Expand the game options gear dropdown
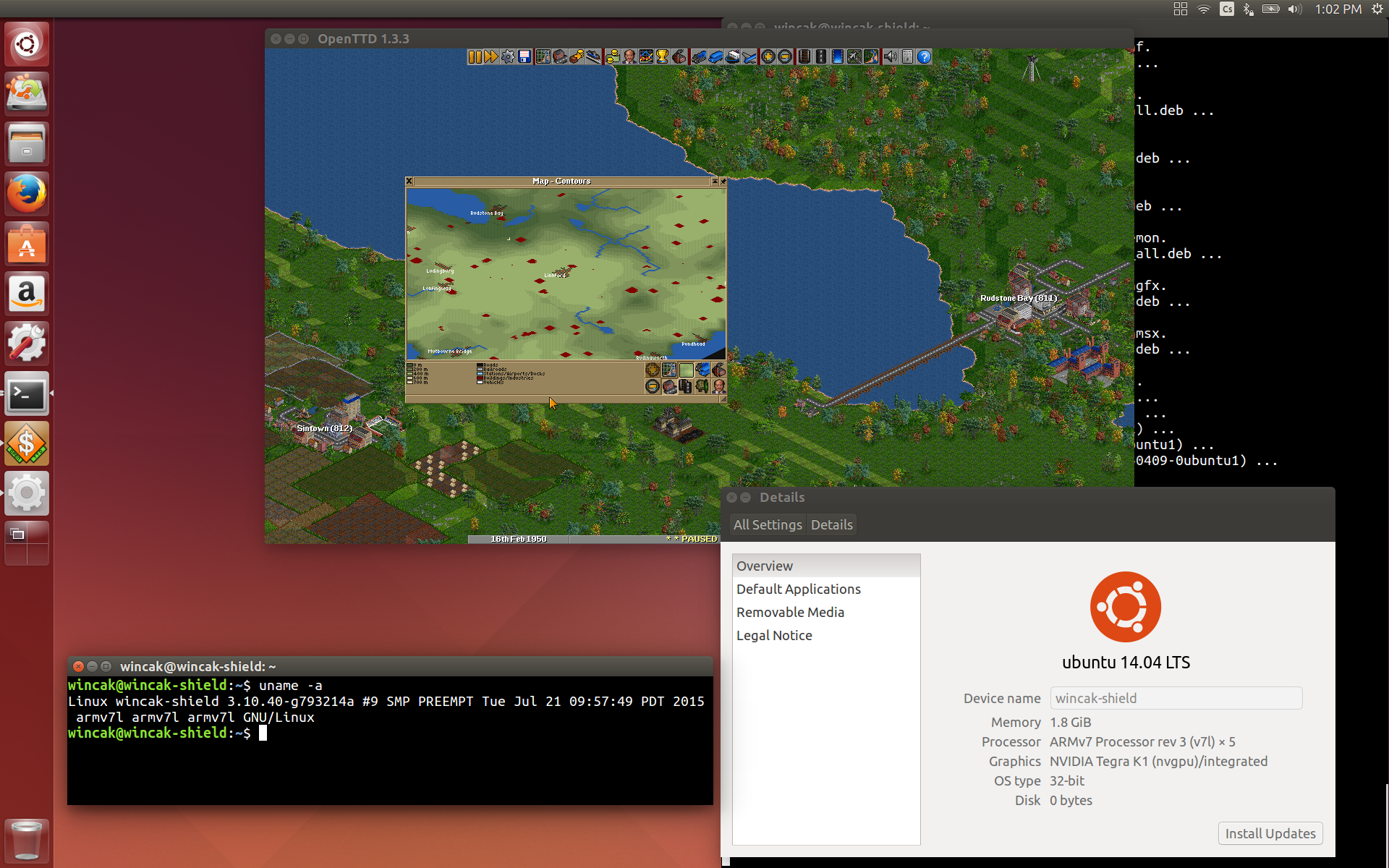Image resolution: width=1389 pixels, height=868 pixels. pos(508,56)
